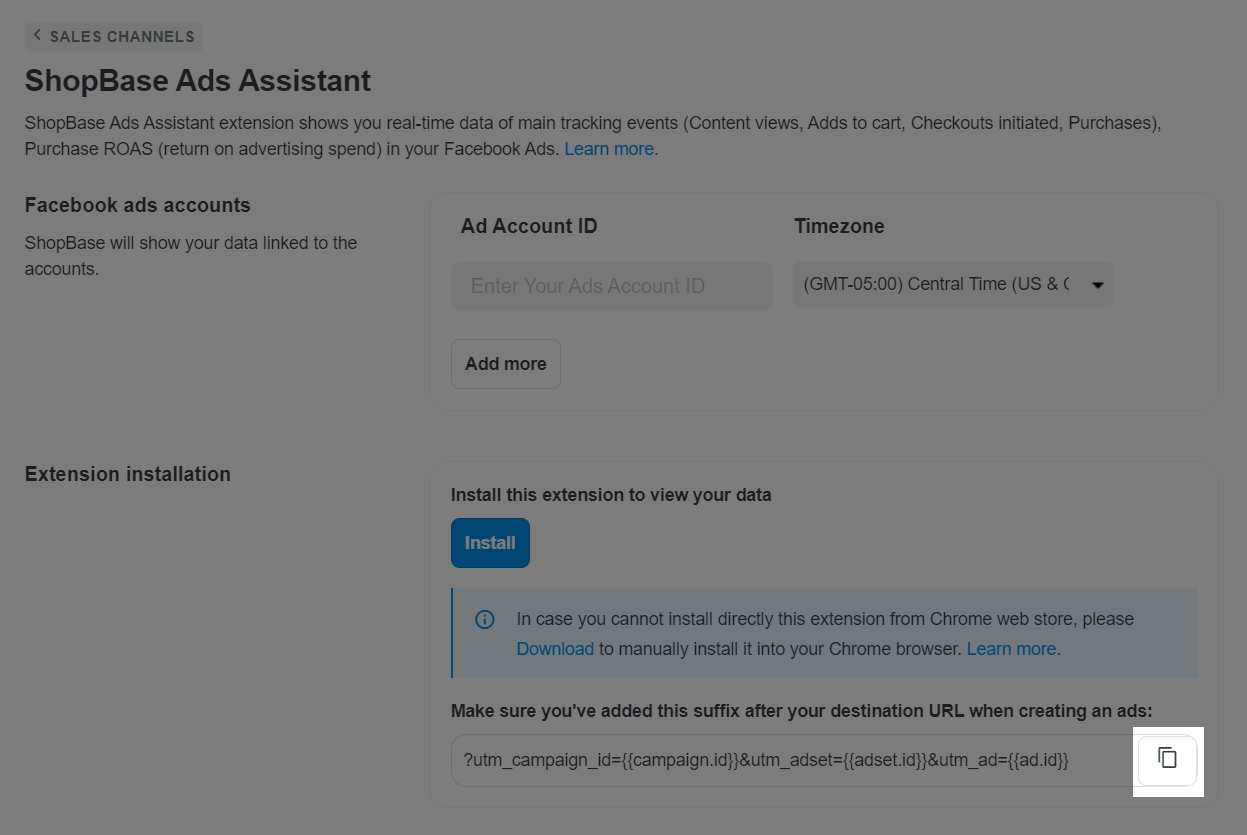Click the back chevron beside Sales Channels
Viewport: 1247px width, 835px height.
pyautogui.click(x=38, y=36)
